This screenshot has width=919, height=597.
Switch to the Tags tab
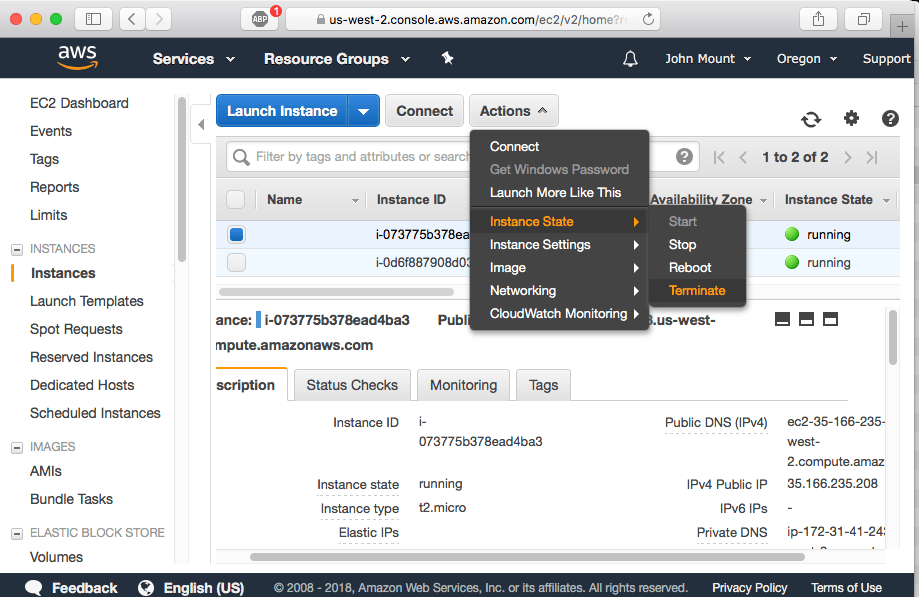pos(543,385)
